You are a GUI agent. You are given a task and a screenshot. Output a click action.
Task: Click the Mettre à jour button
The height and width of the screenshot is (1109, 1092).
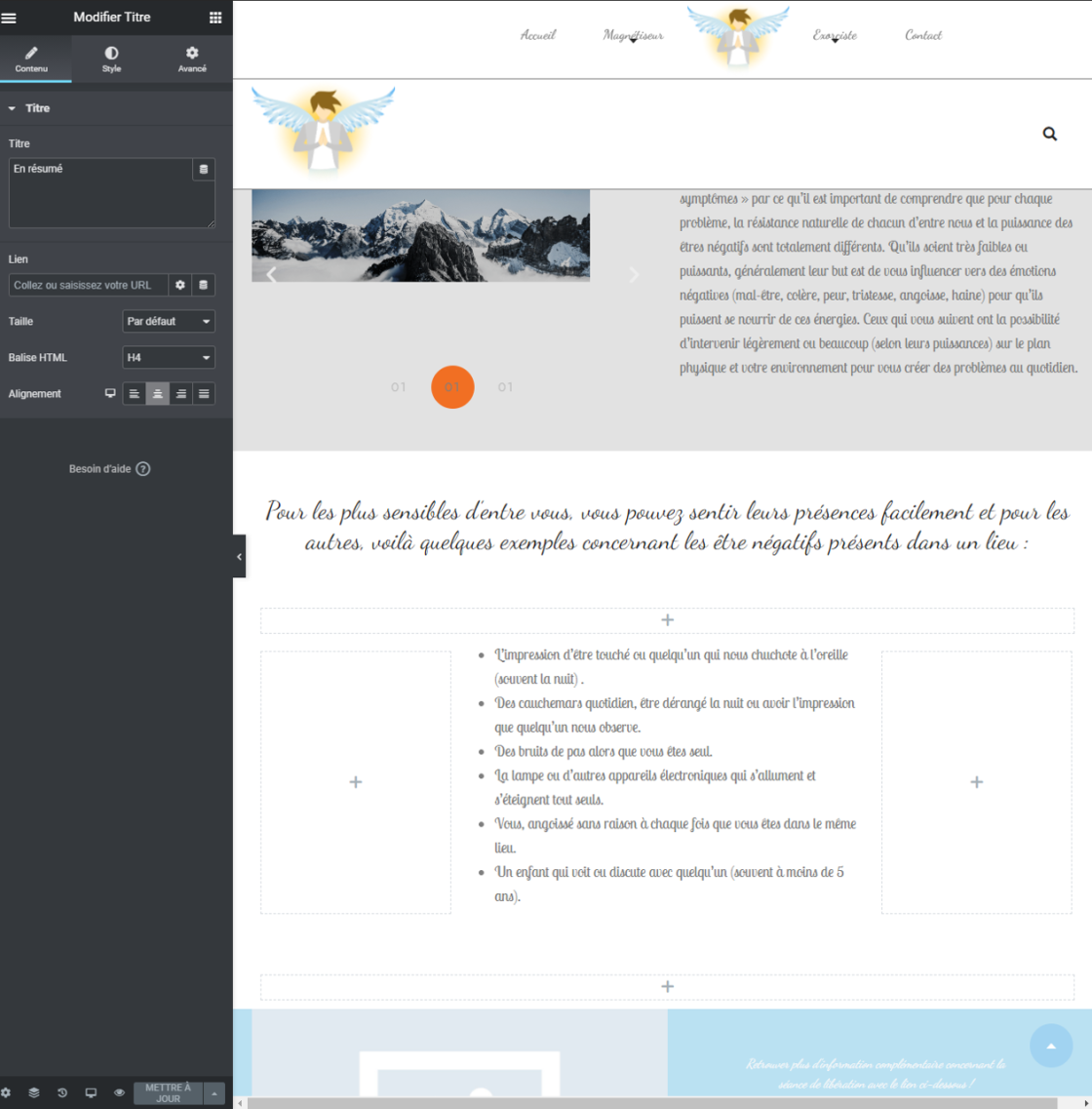(169, 1092)
